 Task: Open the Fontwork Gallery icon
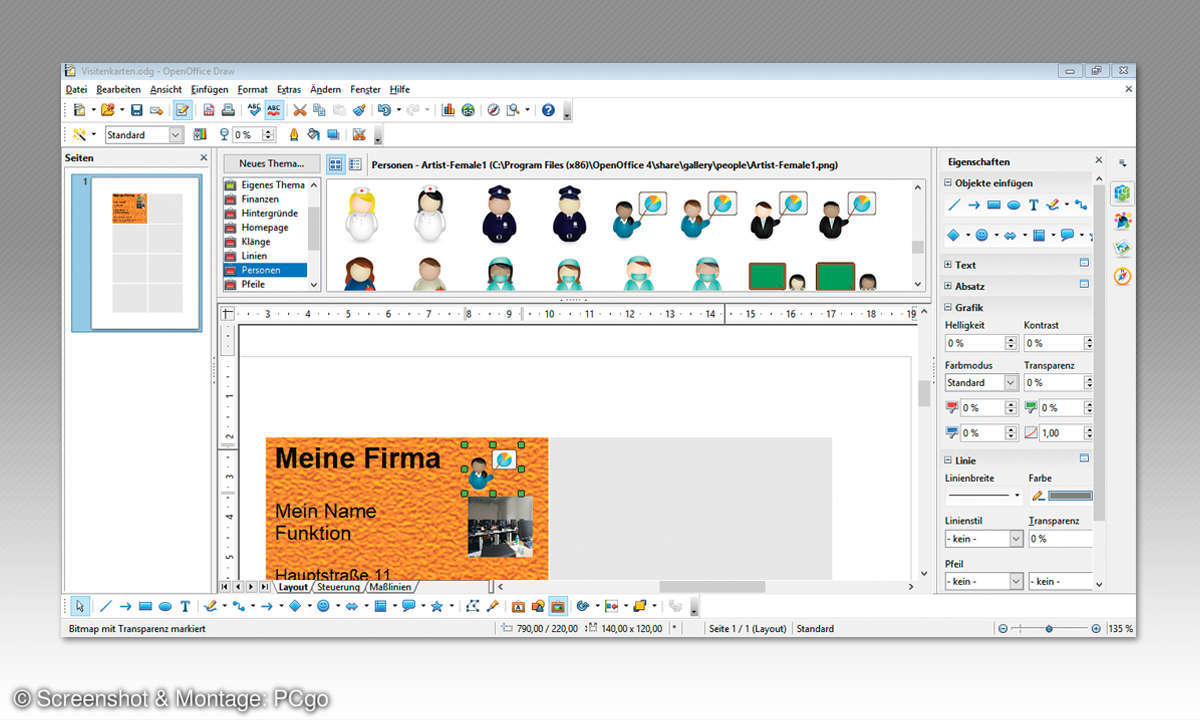[518, 606]
